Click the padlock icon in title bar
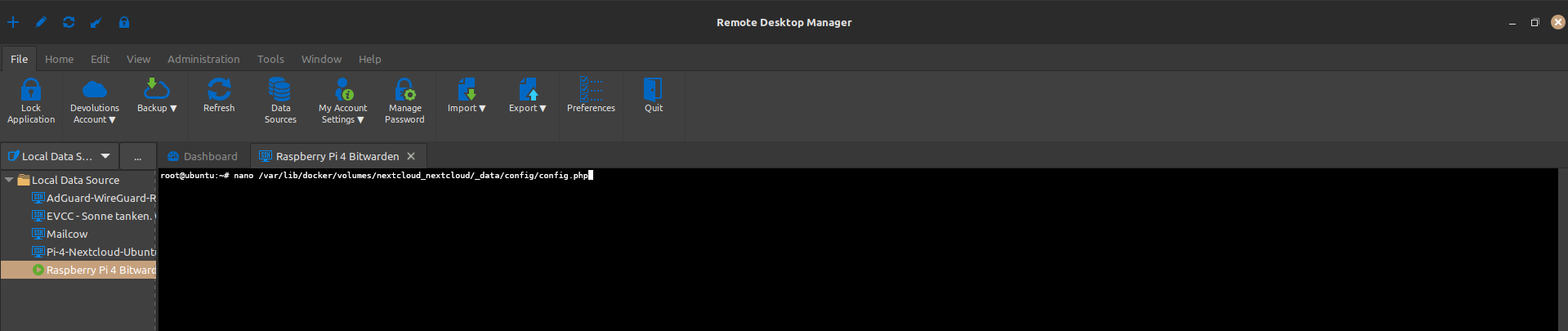 (x=124, y=22)
